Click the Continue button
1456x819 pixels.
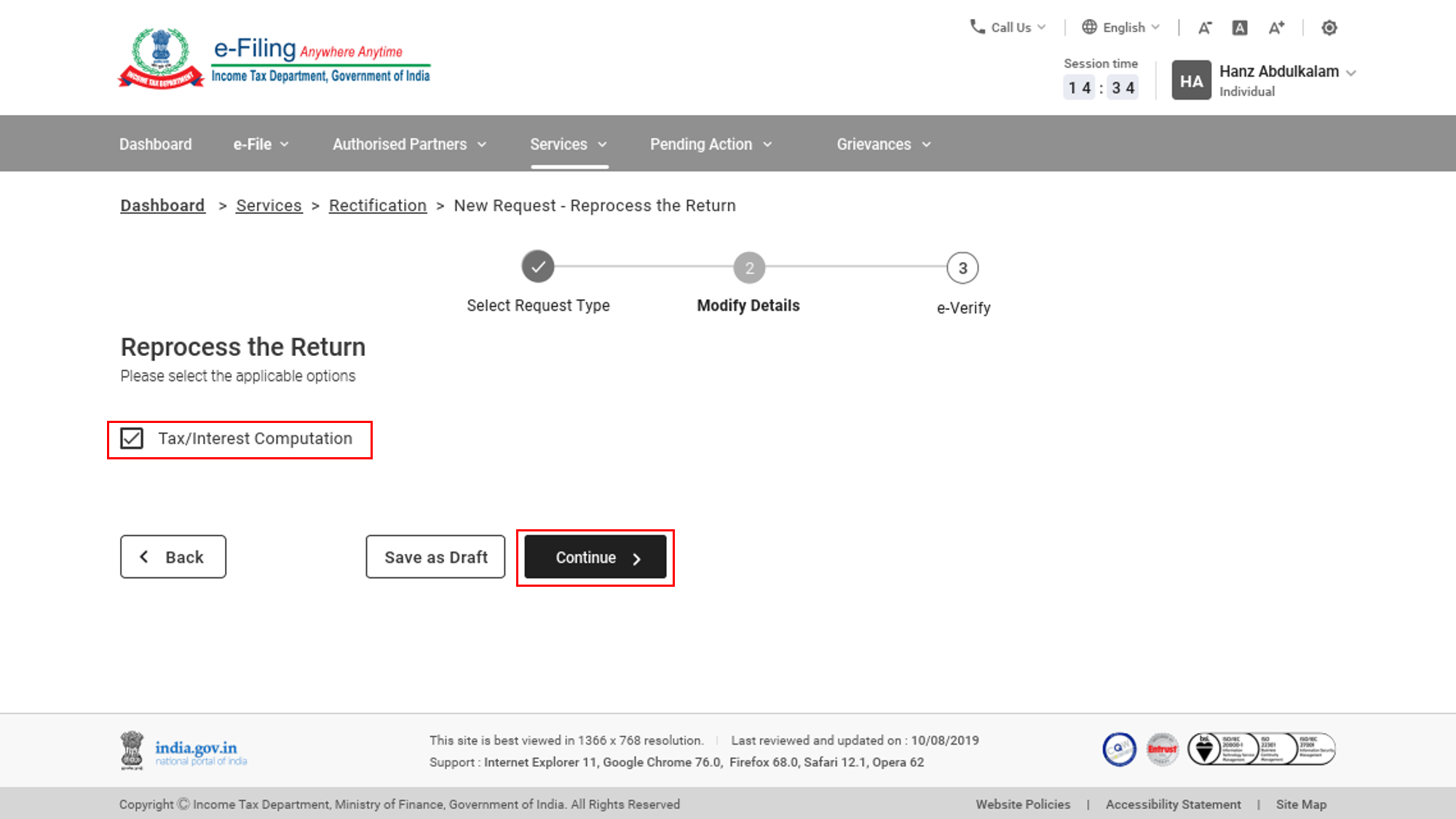click(595, 557)
